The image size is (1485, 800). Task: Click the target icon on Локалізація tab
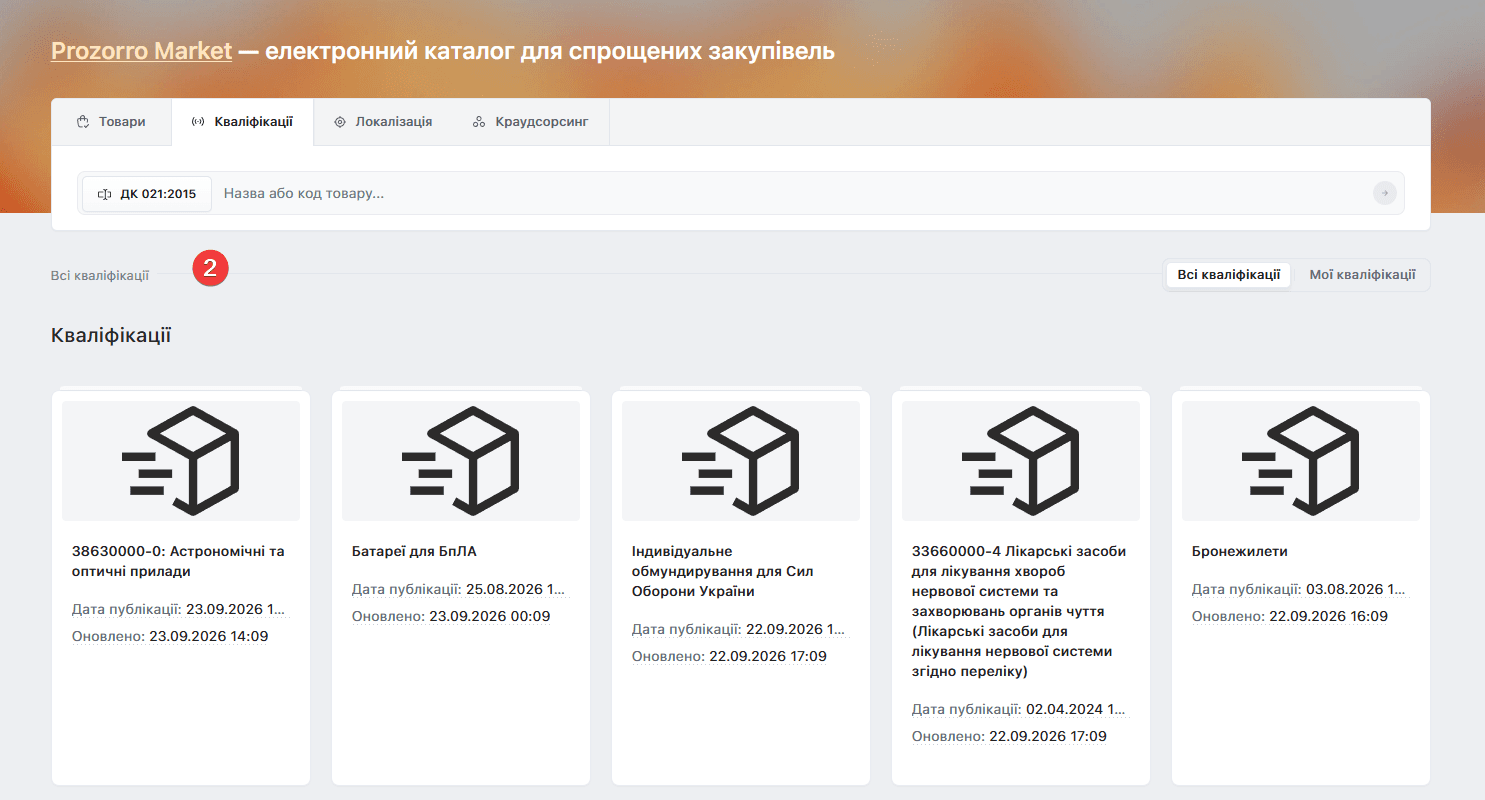[x=339, y=122]
